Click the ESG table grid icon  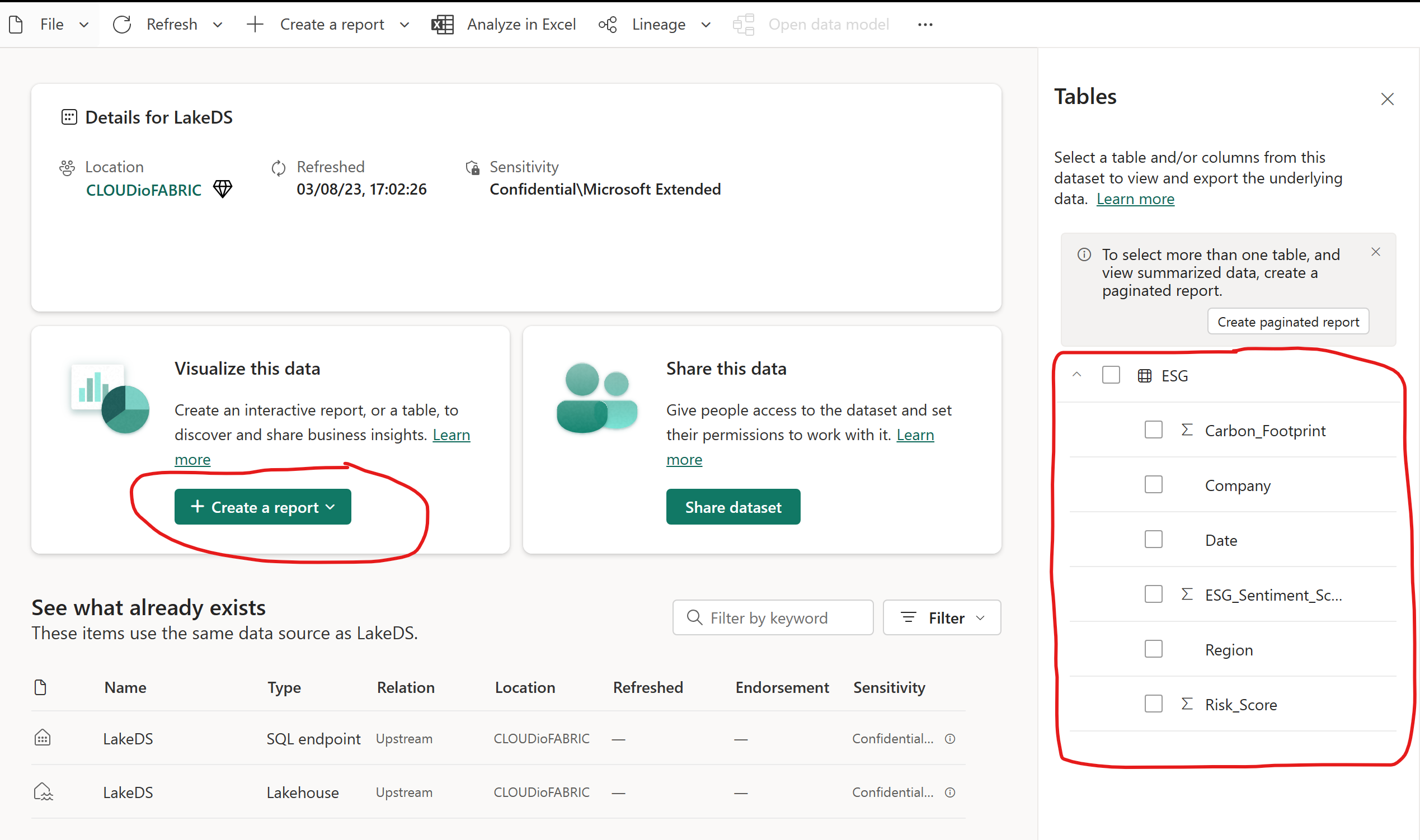1144,376
